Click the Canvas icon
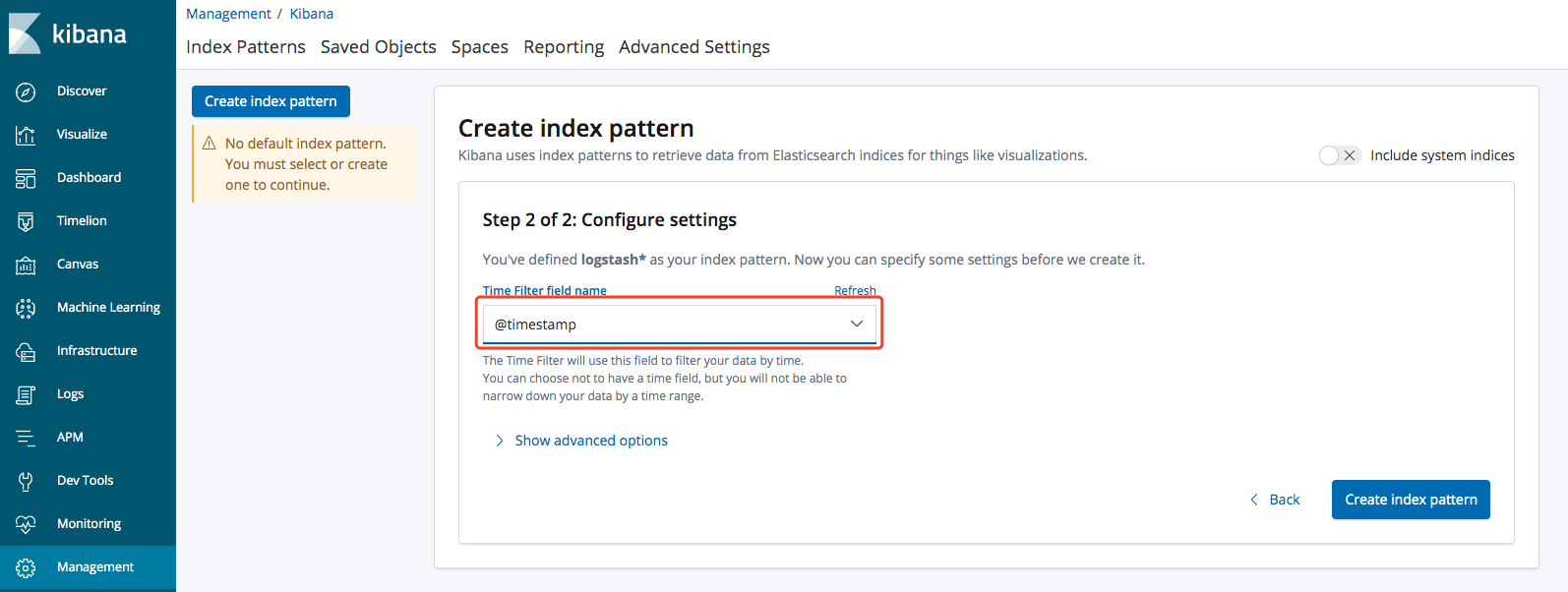This screenshot has width=1568, height=592. (x=26, y=265)
